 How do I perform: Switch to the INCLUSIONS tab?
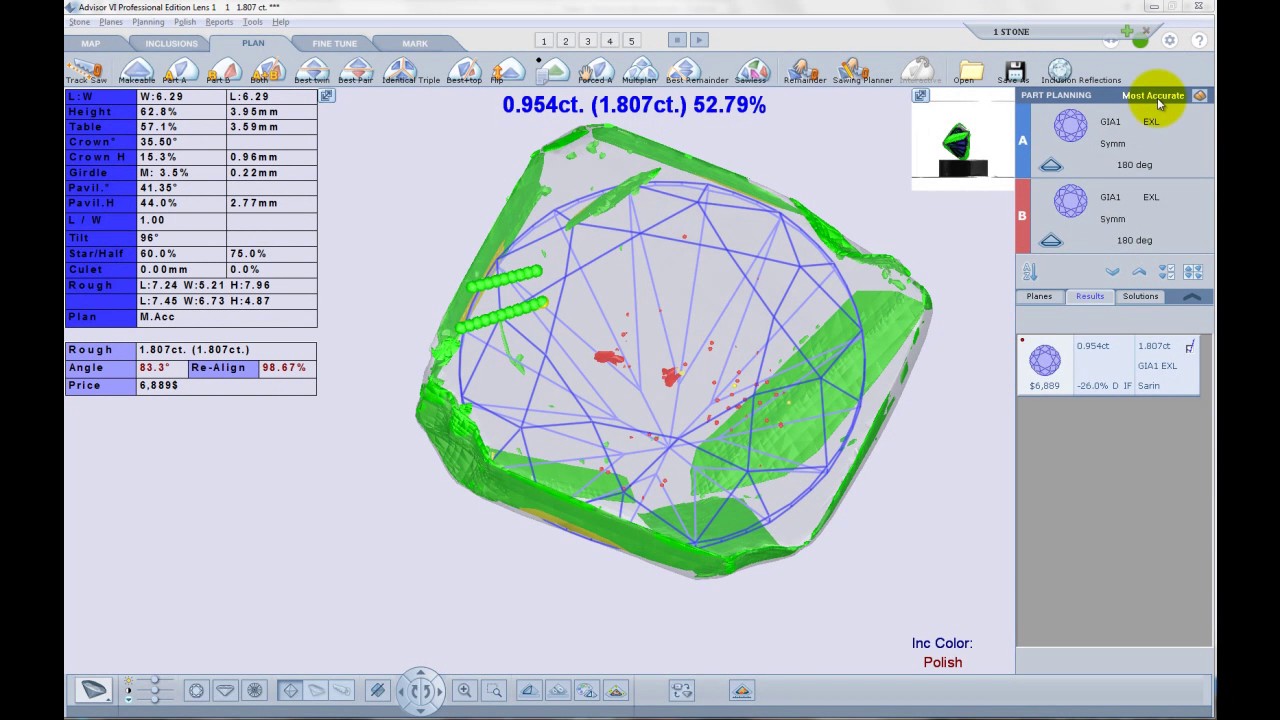[171, 44]
